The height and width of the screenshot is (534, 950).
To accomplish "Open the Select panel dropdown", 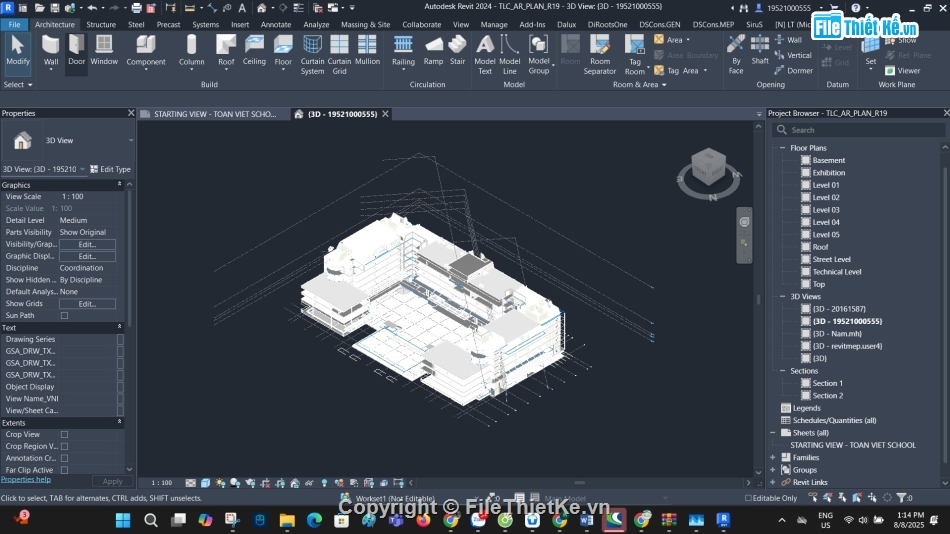I will click(x=18, y=85).
